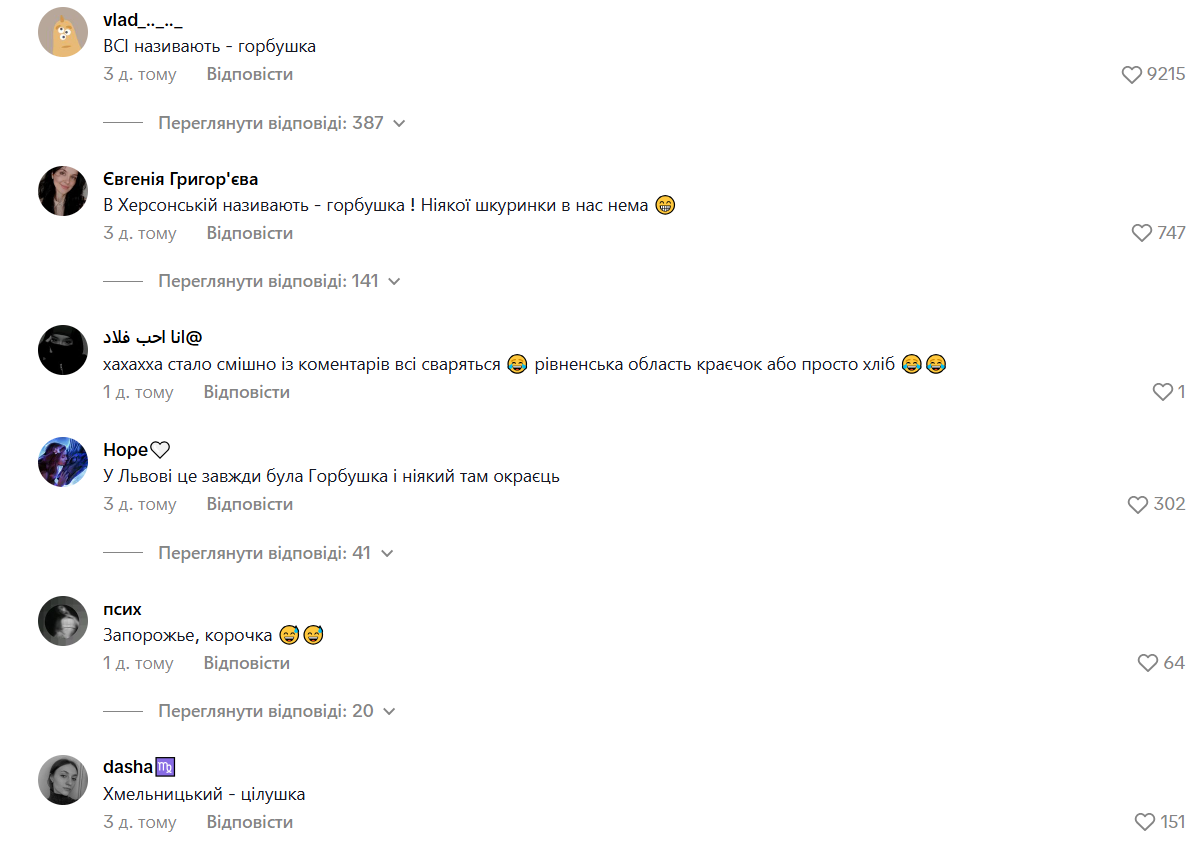Open Євгенія Григор'єва username link
The height and width of the screenshot is (859, 1200).
tap(181, 179)
